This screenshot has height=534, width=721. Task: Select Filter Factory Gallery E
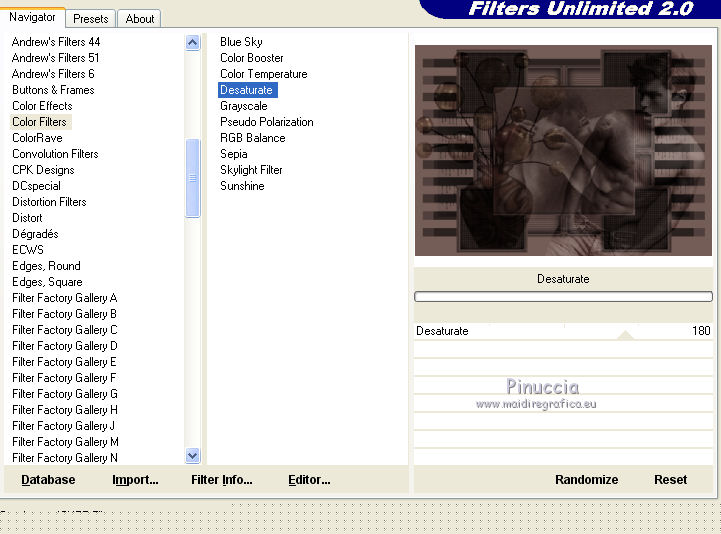64,362
